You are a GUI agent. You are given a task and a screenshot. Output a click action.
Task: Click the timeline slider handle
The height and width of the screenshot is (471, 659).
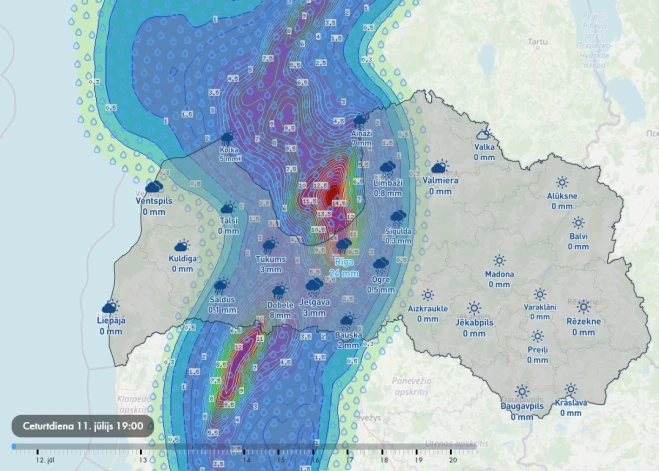[14, 447]
